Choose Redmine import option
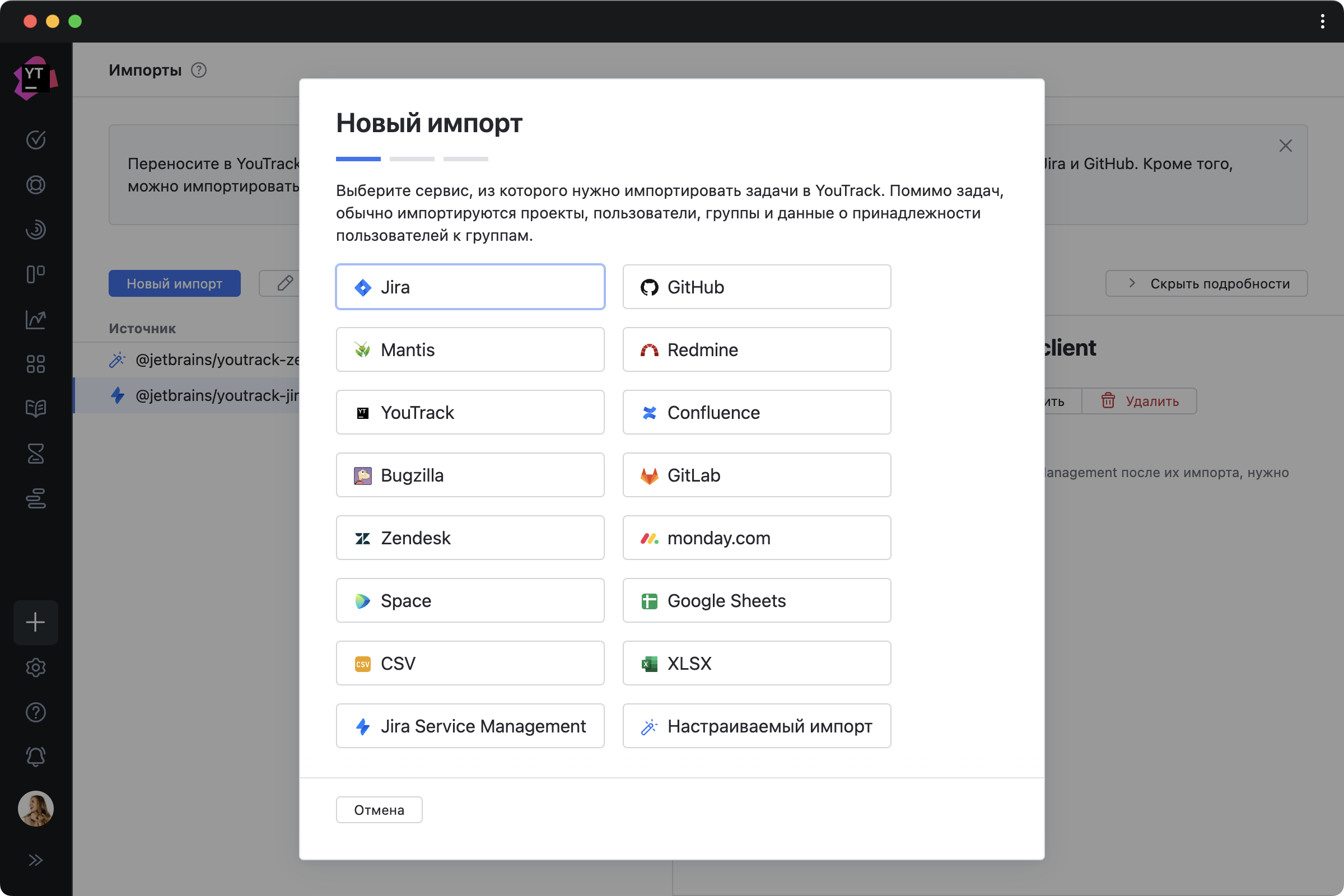The image size is (1344, 896). [x=757, y=349]
